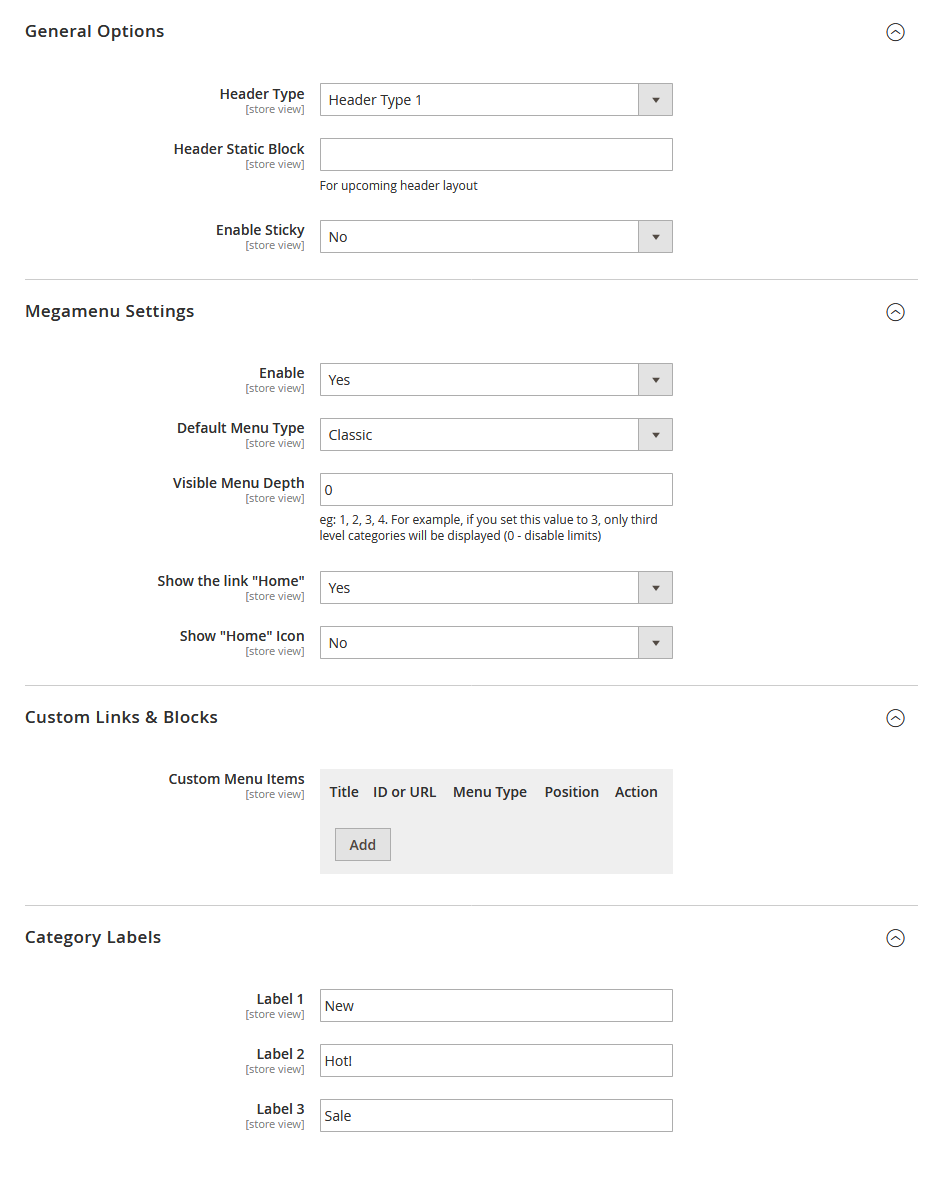
Task: Click the Add button under Custom Menu Items
Action: coord(362,844)
